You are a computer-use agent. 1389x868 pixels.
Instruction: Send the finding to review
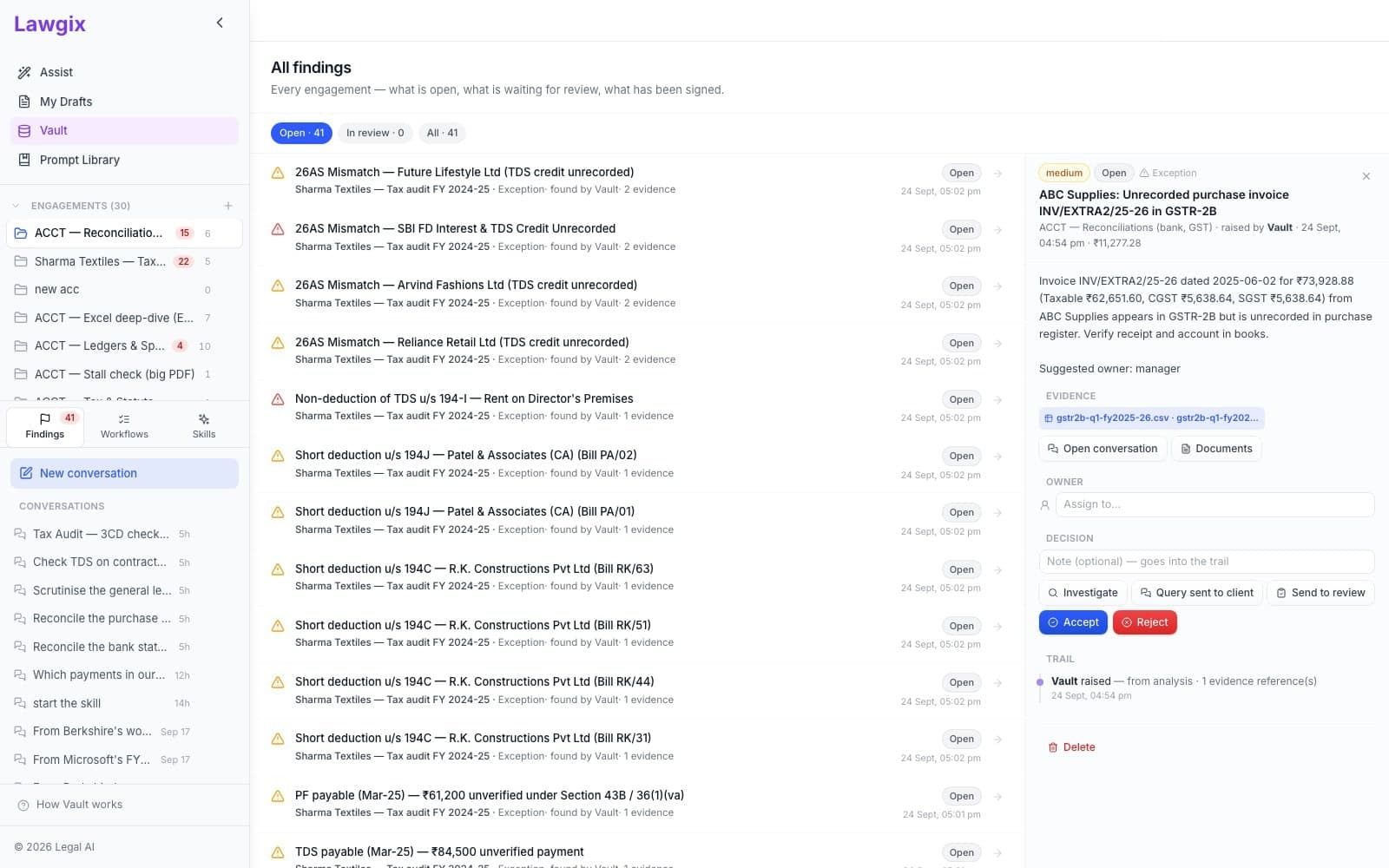click(x=1320, y=593)
